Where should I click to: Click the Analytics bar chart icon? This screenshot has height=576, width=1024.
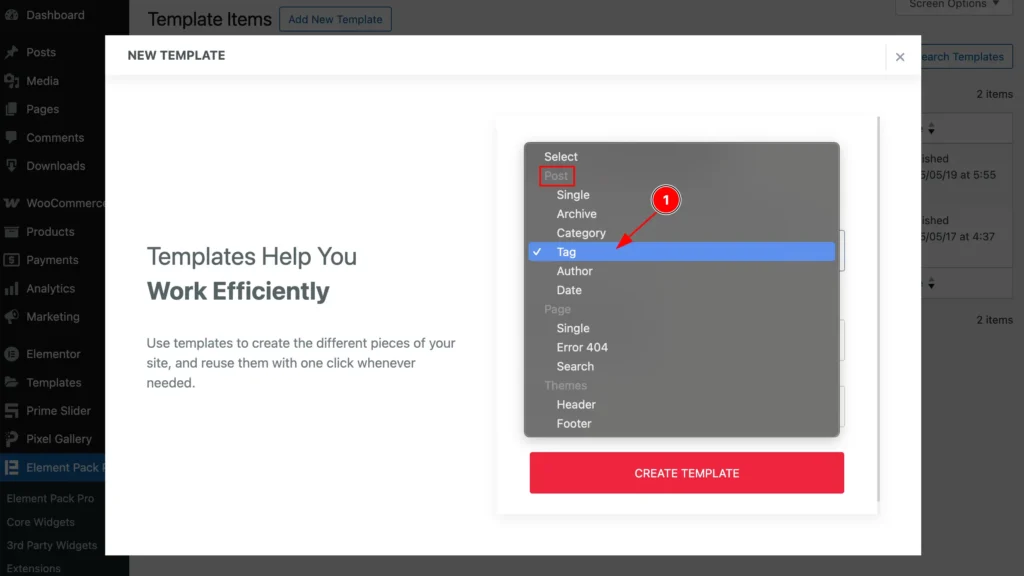(12, 288)
